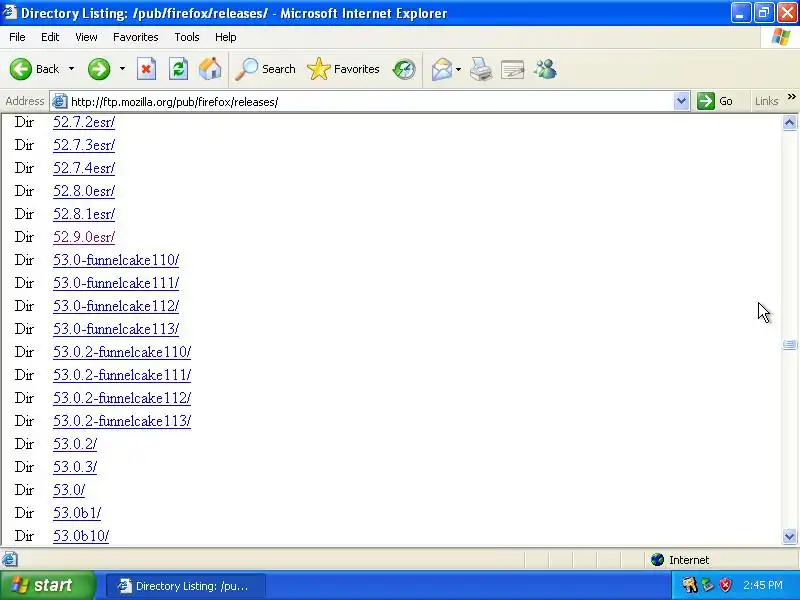Screen dimensions: 800x600
Task: Open the Favorites star pane
Action: coord(343,69)
